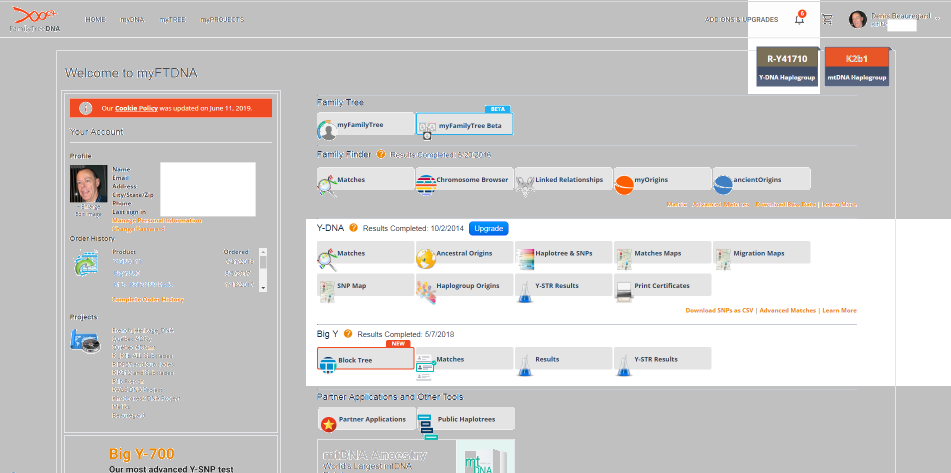Image resolution: width=951 pixels, height=473 pixels.
Task: Open the shopping cart icon
Action: (x=827, y=19)
